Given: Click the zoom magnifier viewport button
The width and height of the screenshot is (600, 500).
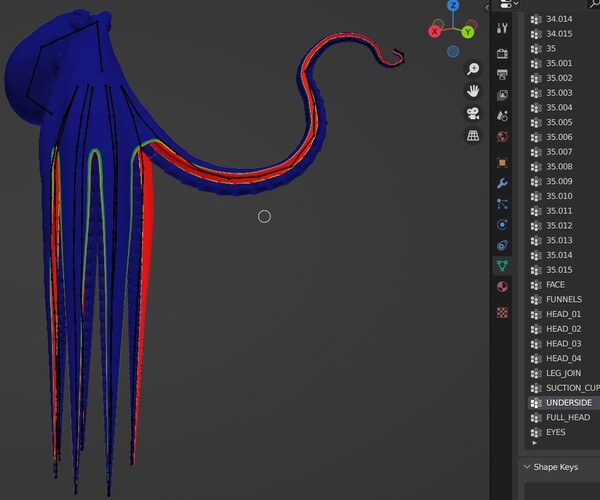Looking at the screenshot, I should click(472, 69).
